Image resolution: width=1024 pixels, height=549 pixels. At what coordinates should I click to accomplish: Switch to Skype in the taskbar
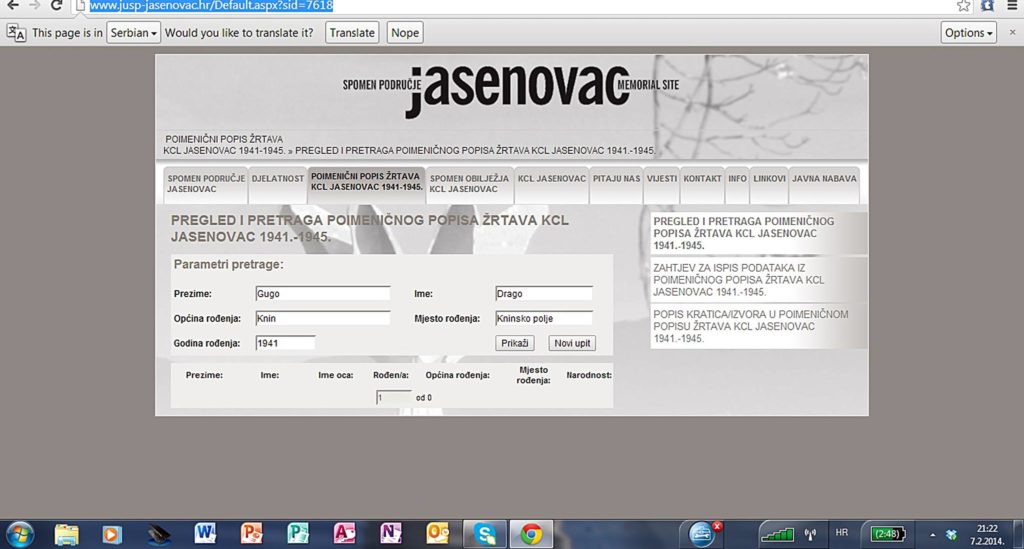click(x=485, y=534)
